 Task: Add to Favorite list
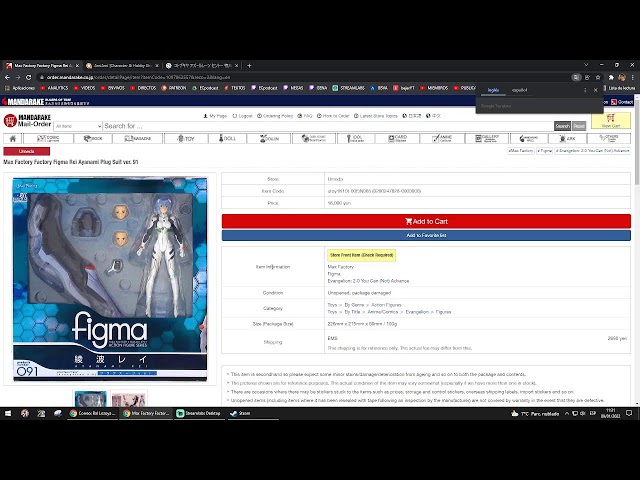(426, 235)
